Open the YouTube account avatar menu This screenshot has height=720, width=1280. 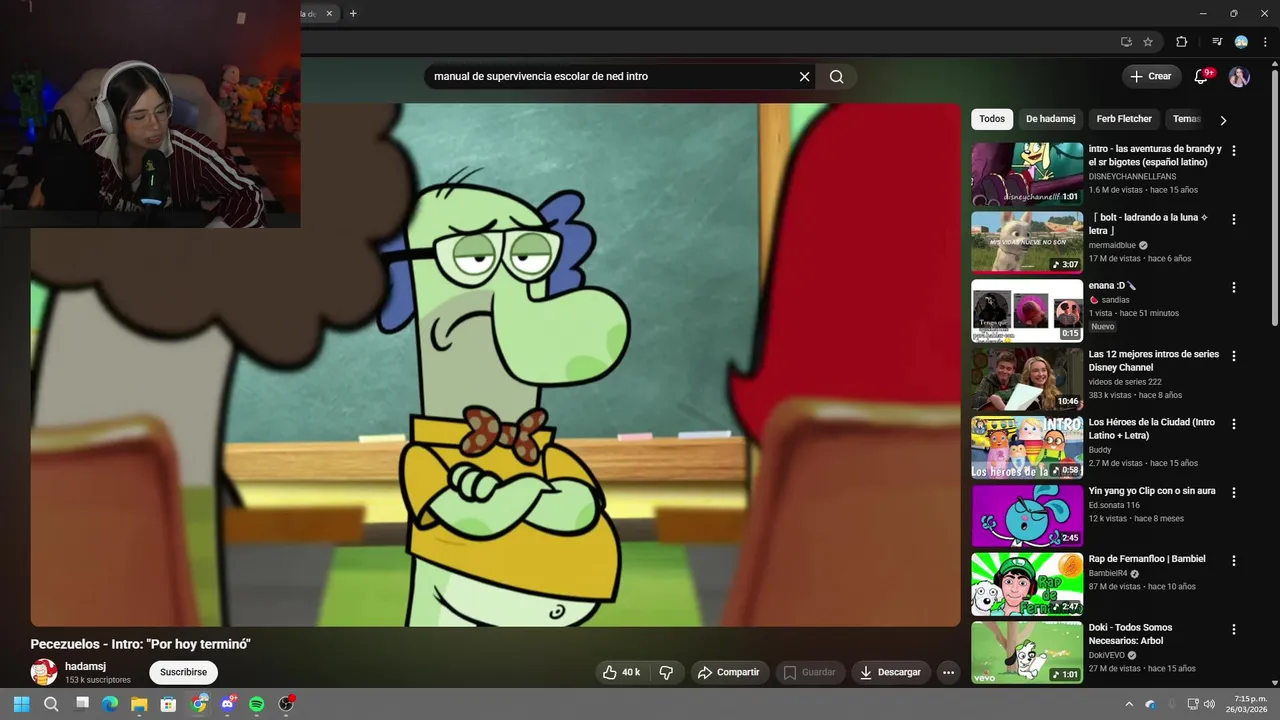click(x=1239, y=77)
